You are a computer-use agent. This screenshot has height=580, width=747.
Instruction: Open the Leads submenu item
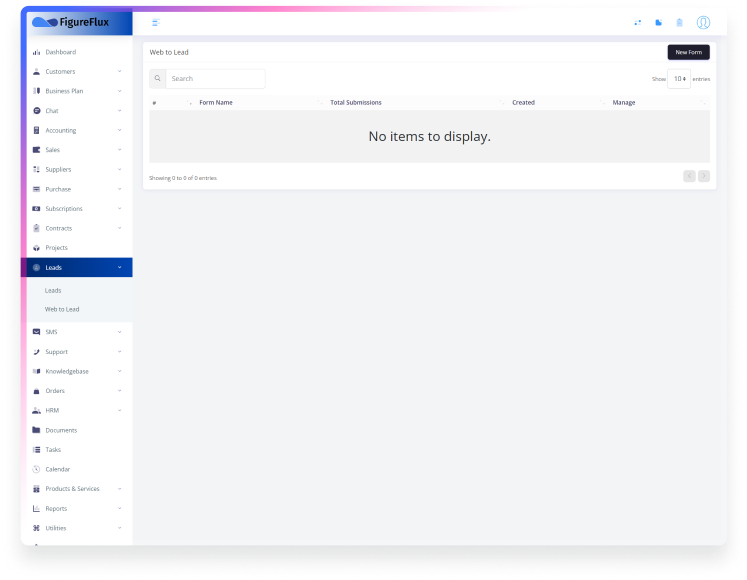coord(53,290)
